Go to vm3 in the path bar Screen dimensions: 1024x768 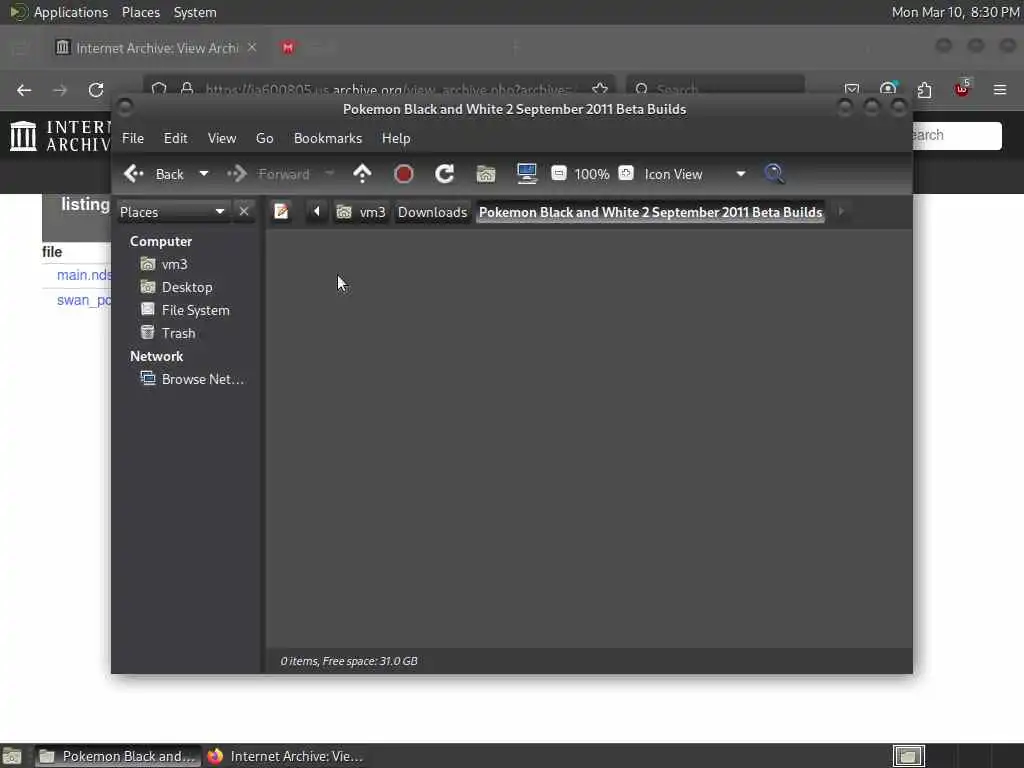(361, 212)
